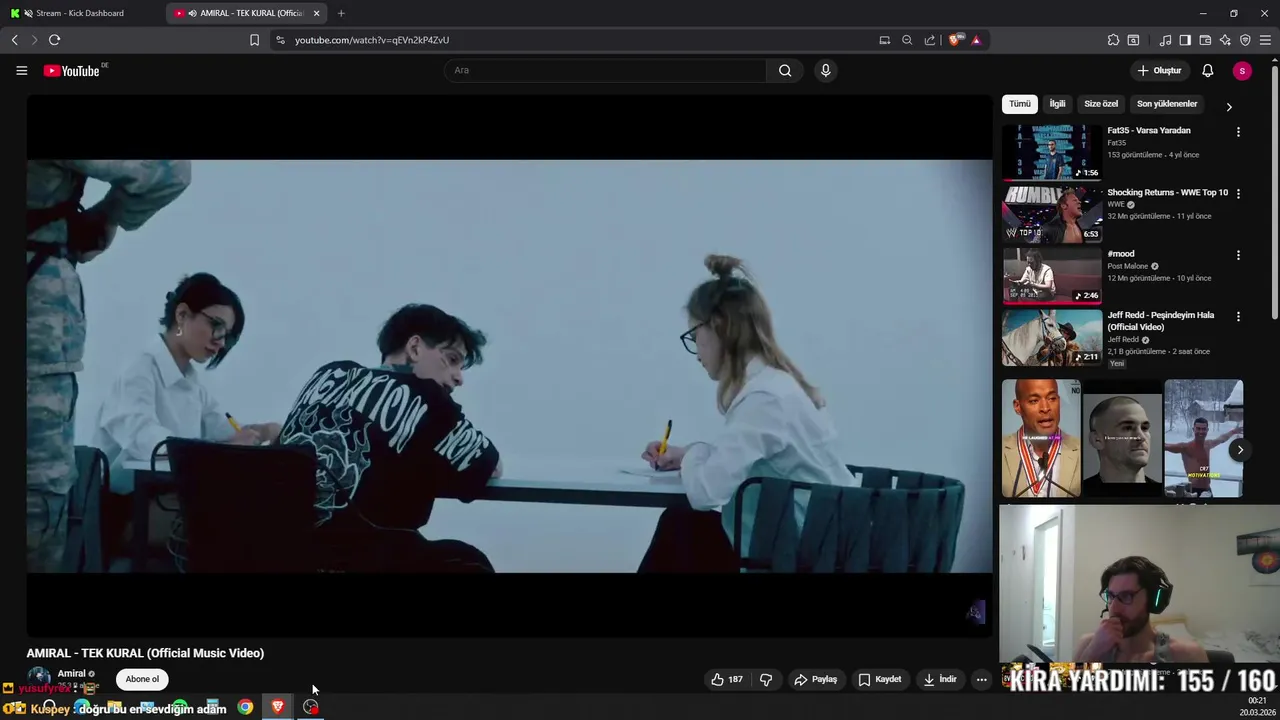Open options for Fat35 - Varsa Yaradan

click(x=1238, y=132)
